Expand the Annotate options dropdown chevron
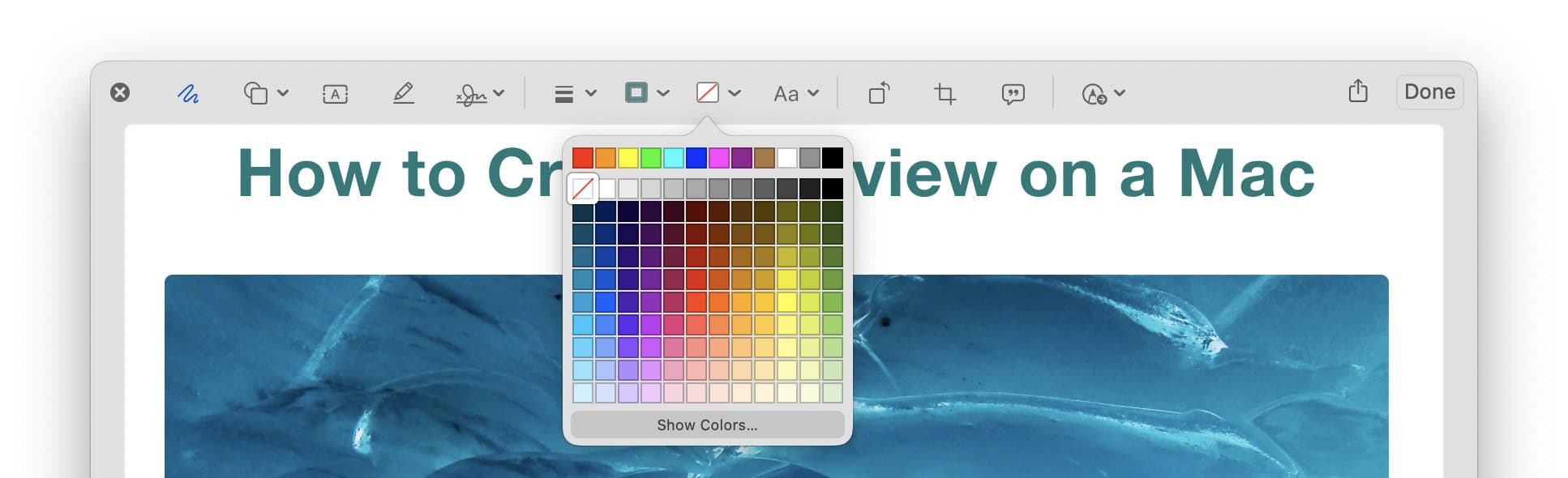Viewport: 1568px width, 478px height. [1120, 93]
